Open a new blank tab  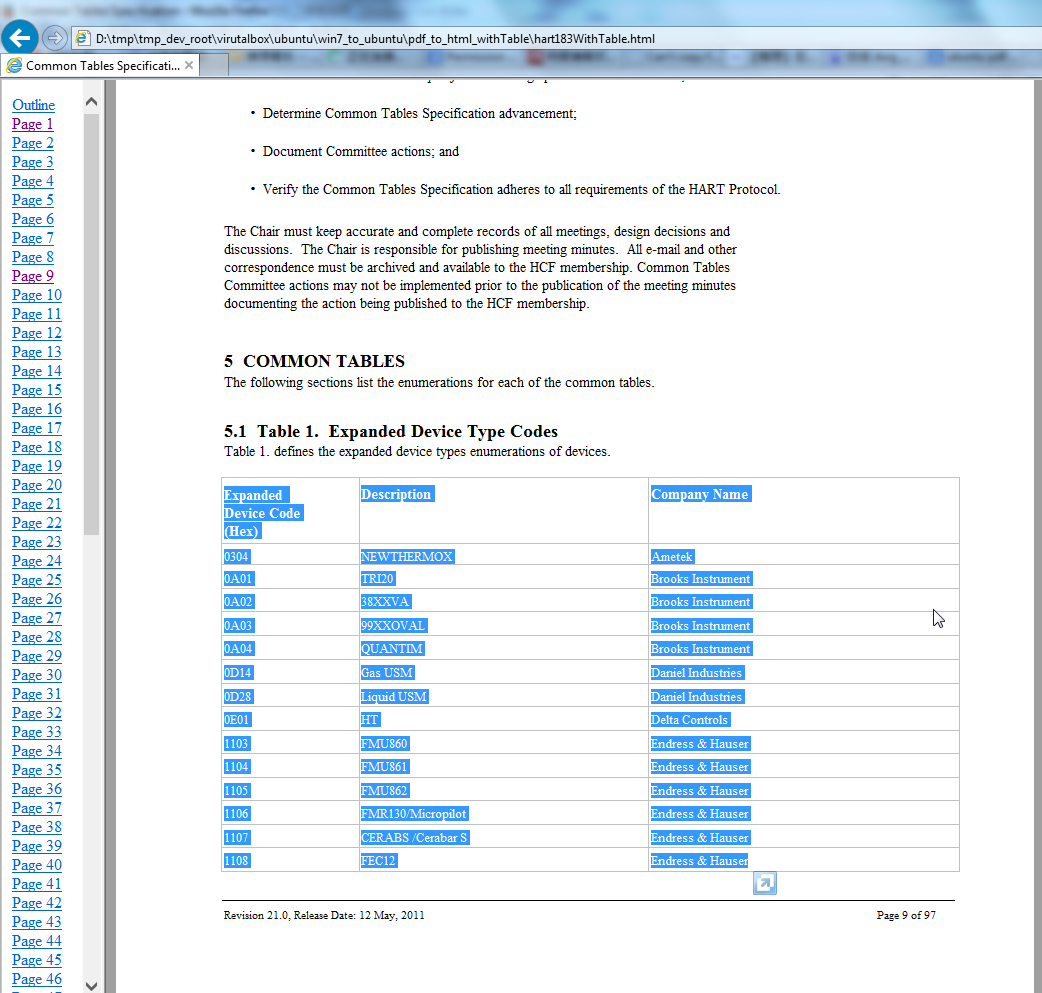click(x=213, y=65)
